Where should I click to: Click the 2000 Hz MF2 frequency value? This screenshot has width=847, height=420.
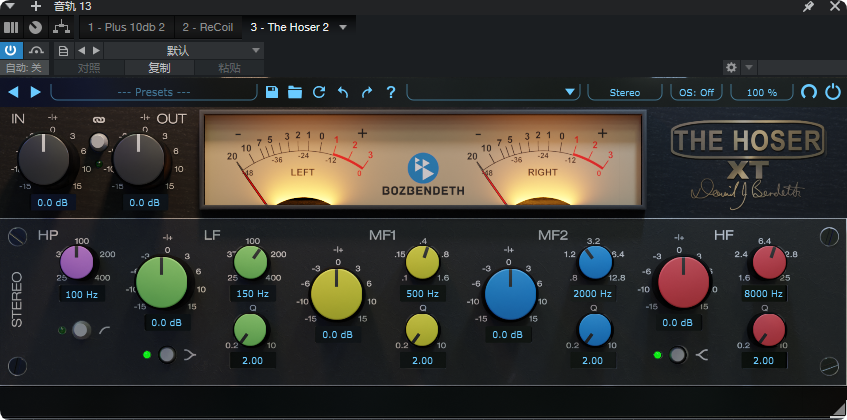593,294
